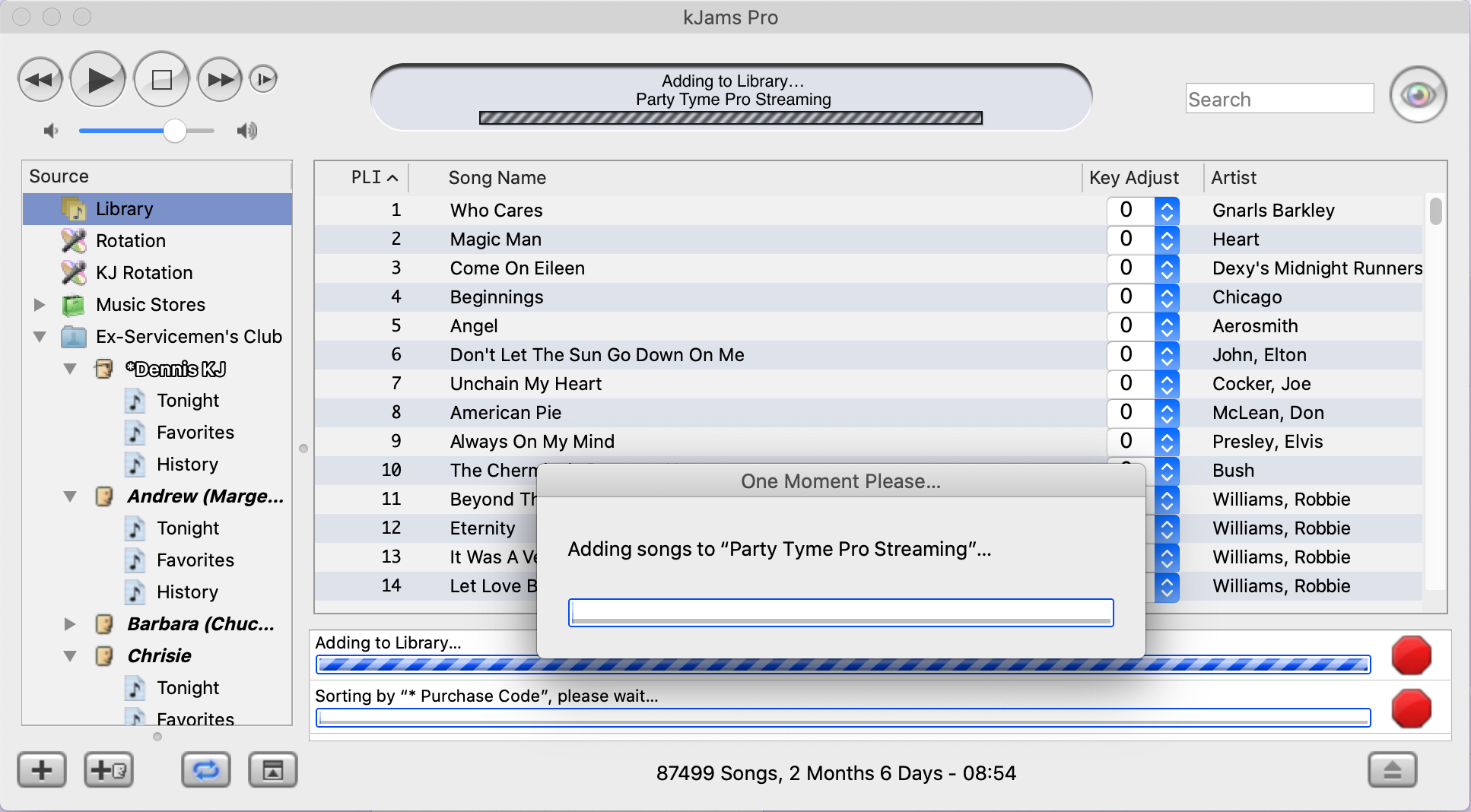The height and width of the screenshot is (812, 1471).
Task: Click the Stop playback button
Action: [161, 79]
